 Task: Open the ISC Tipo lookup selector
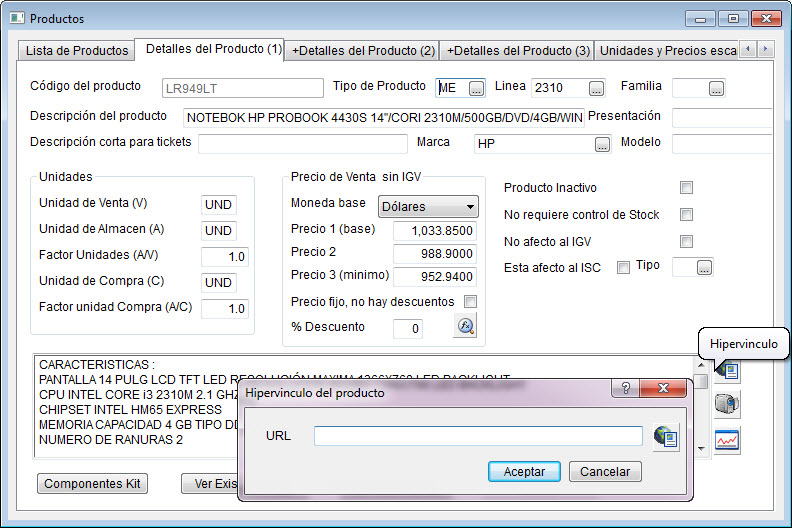click(704, 267)
